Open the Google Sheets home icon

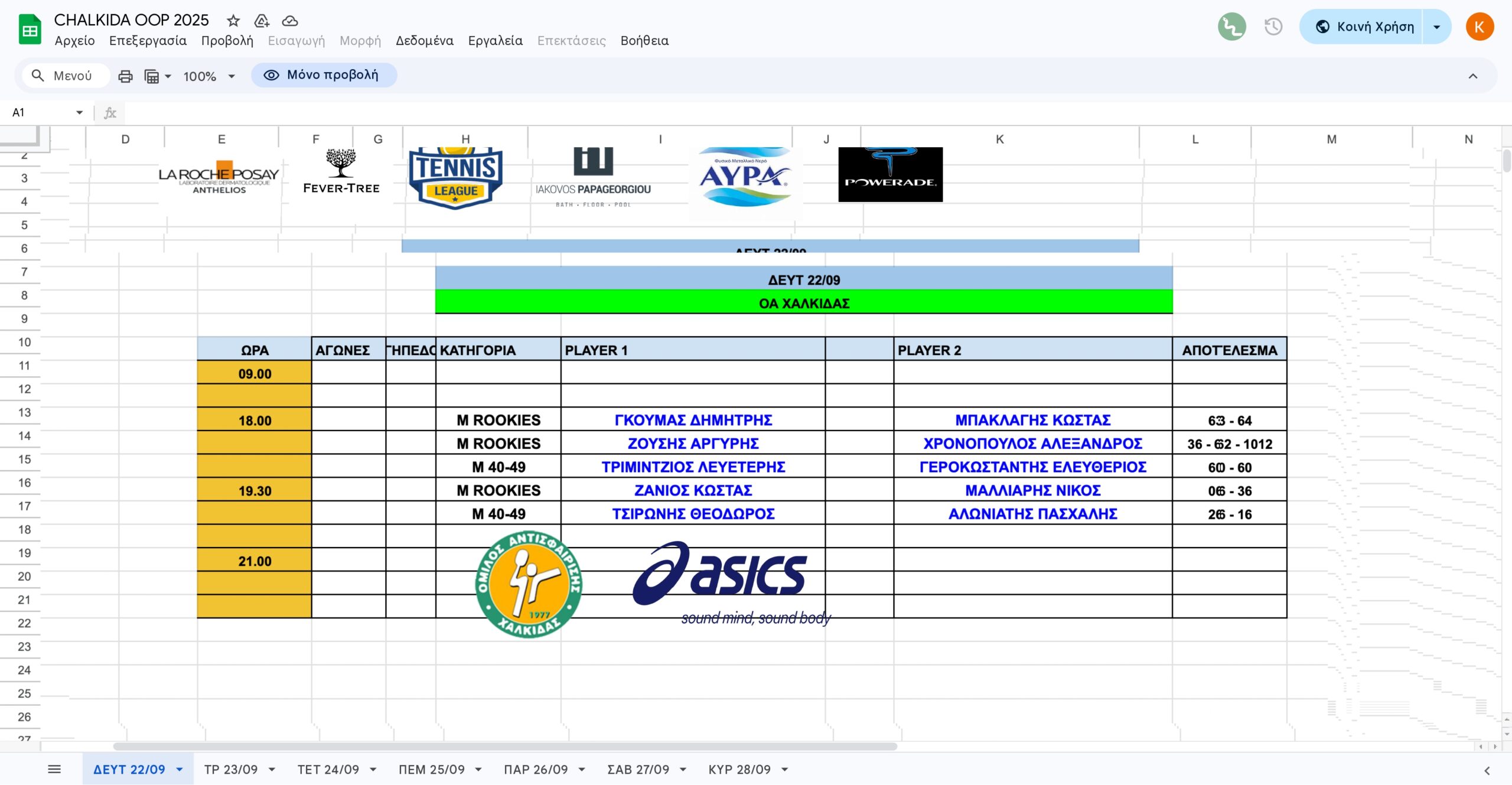tap(30, 30)
